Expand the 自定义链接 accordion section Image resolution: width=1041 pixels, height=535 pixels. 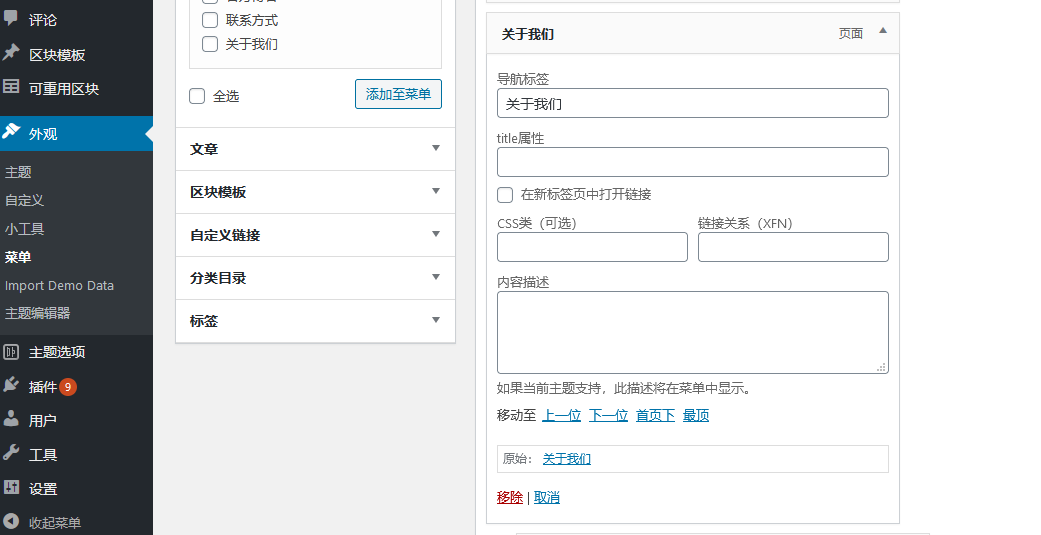pos(315,235)
